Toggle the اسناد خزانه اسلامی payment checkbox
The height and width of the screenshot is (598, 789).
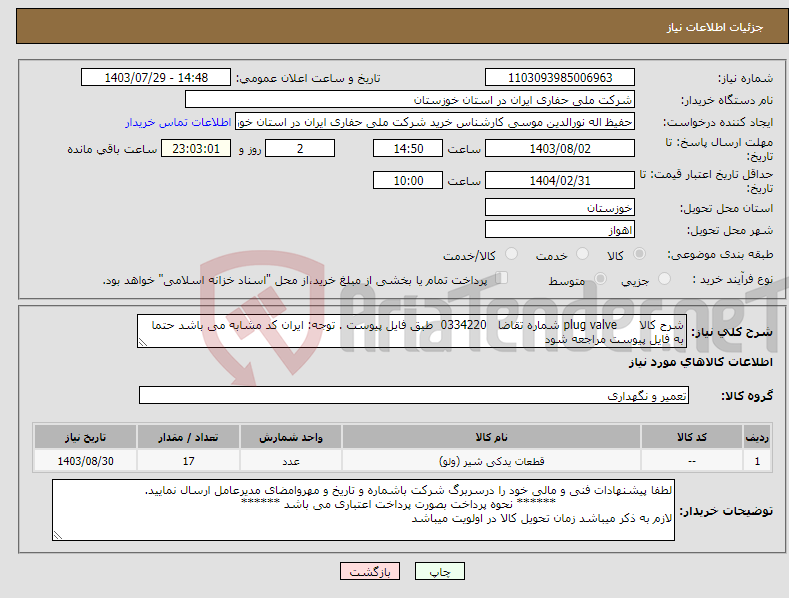coord(501,277)
